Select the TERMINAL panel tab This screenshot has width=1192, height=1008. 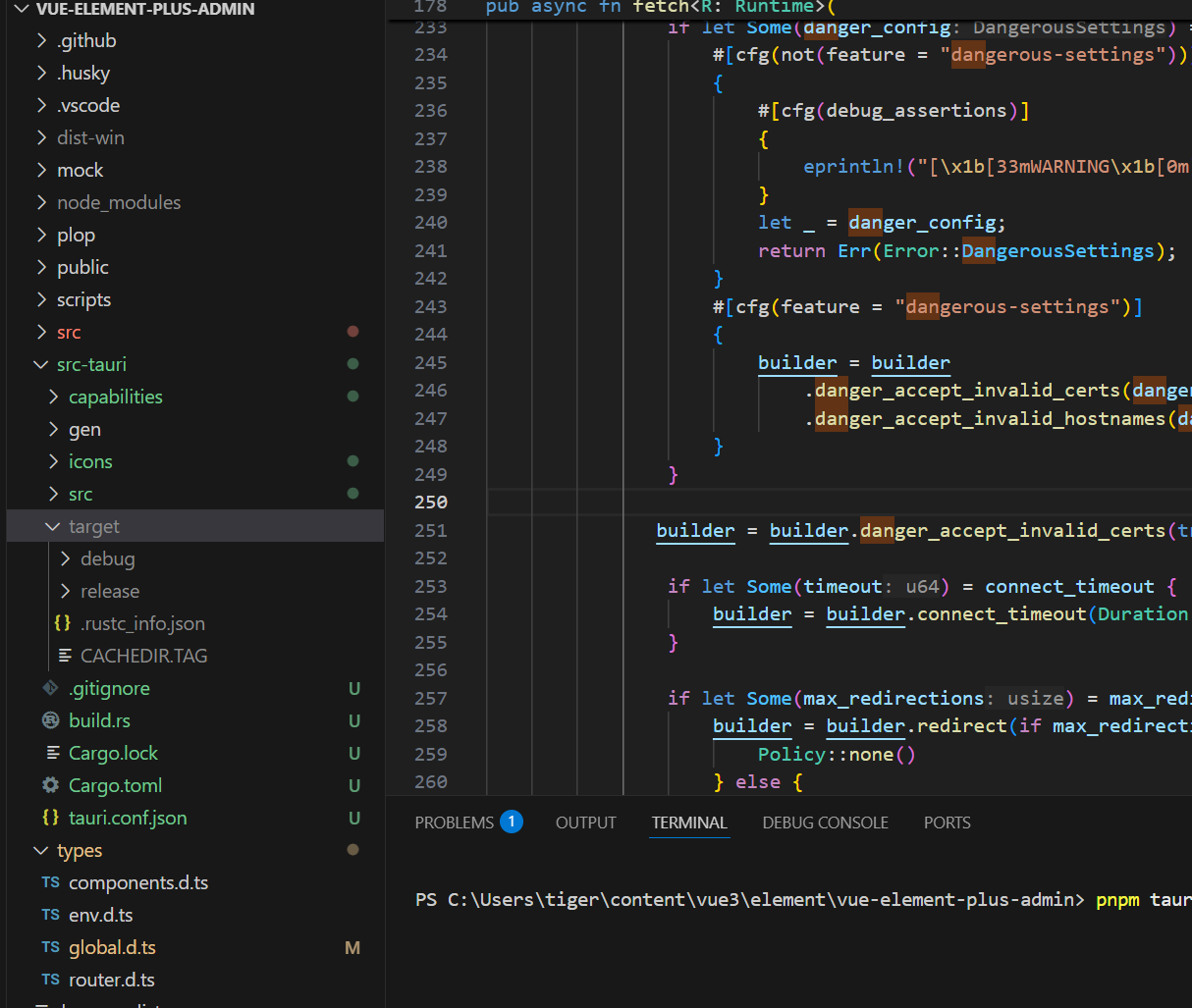[689, 822]
